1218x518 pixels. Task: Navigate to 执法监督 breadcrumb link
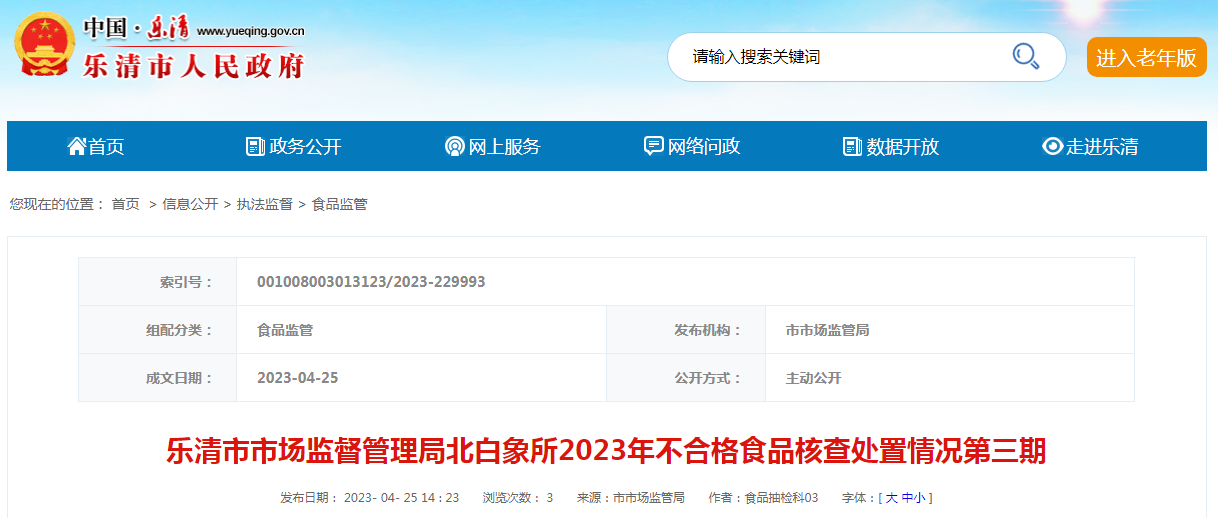(264, 204)
